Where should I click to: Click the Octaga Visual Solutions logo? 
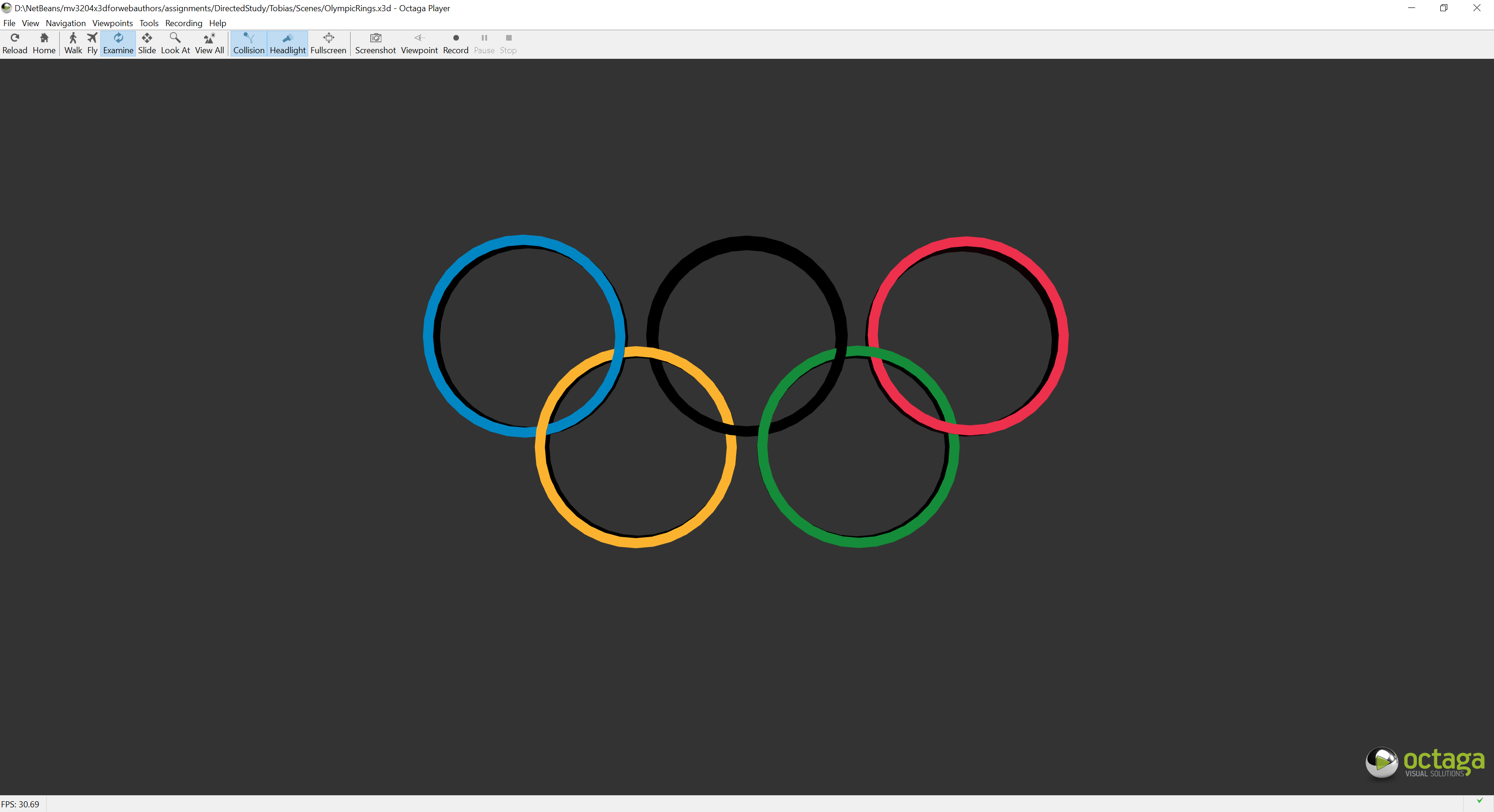(x=1424, y=763)
